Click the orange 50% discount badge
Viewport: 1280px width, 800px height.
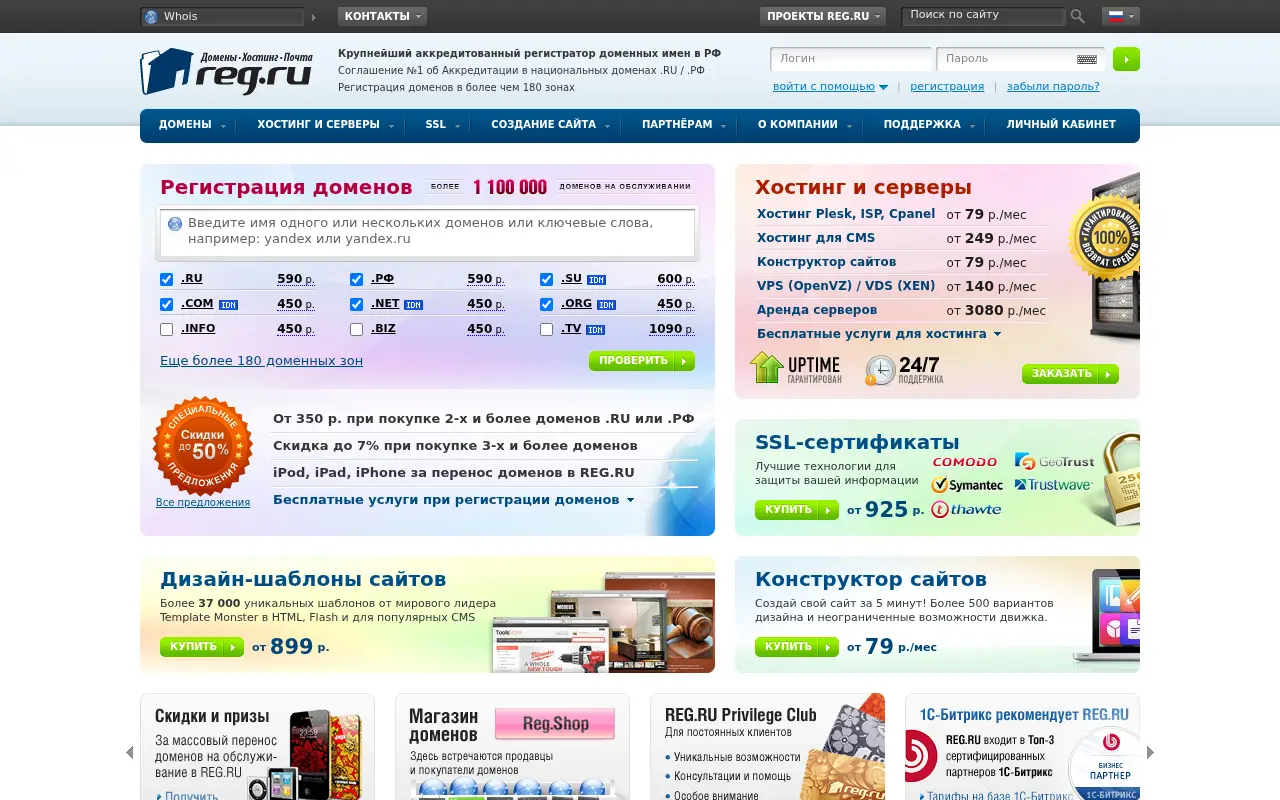203,446
